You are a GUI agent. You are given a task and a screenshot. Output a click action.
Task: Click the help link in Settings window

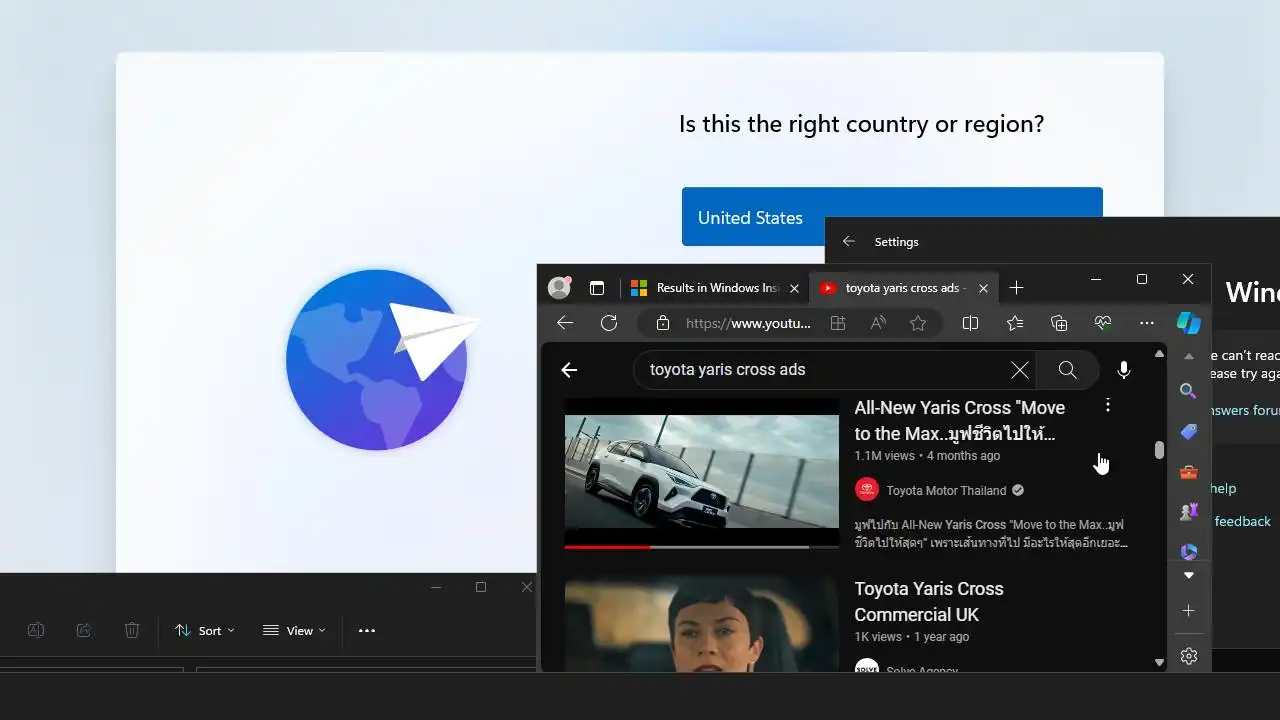(x=1222, y=488)
